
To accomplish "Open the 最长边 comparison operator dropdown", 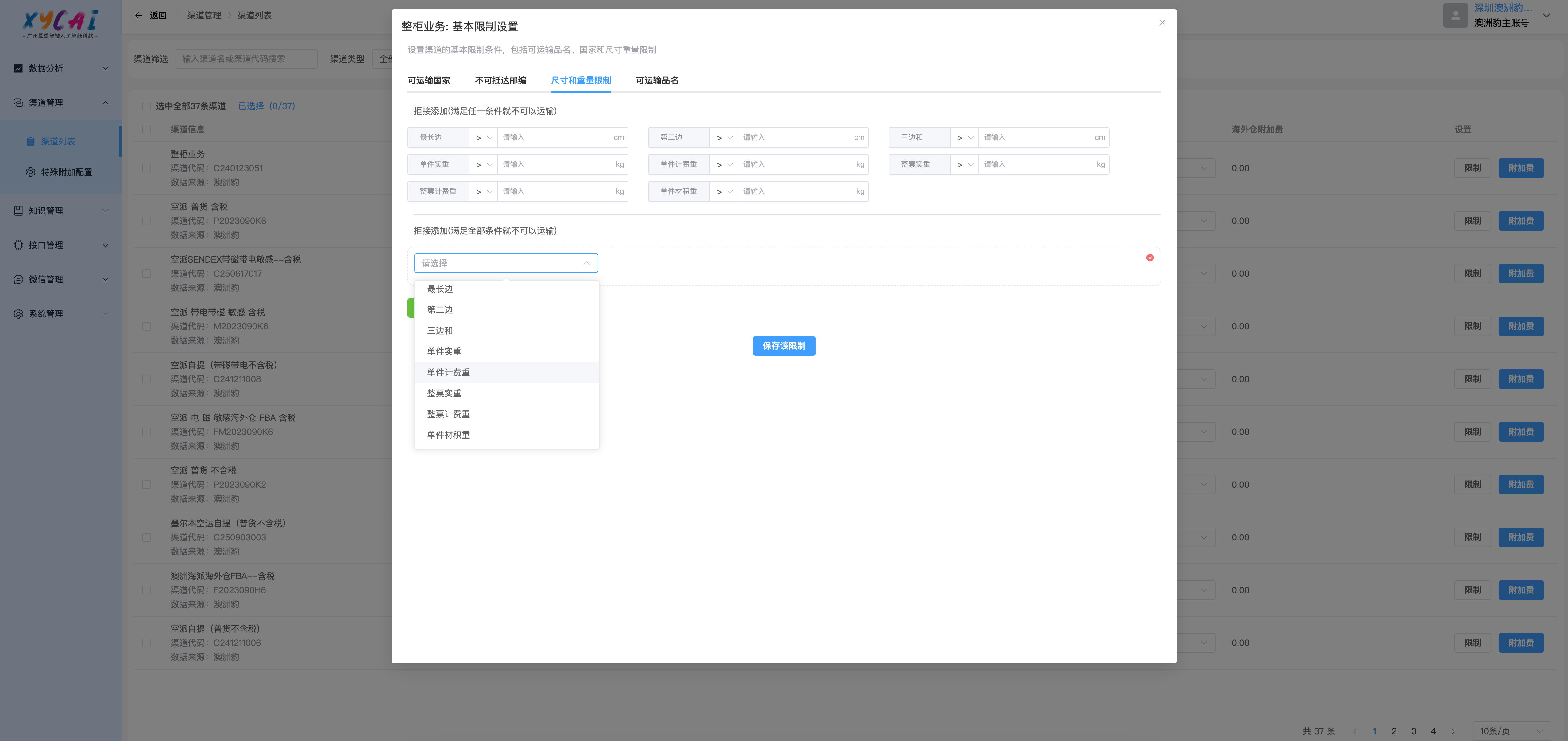I will pos(483,137).
